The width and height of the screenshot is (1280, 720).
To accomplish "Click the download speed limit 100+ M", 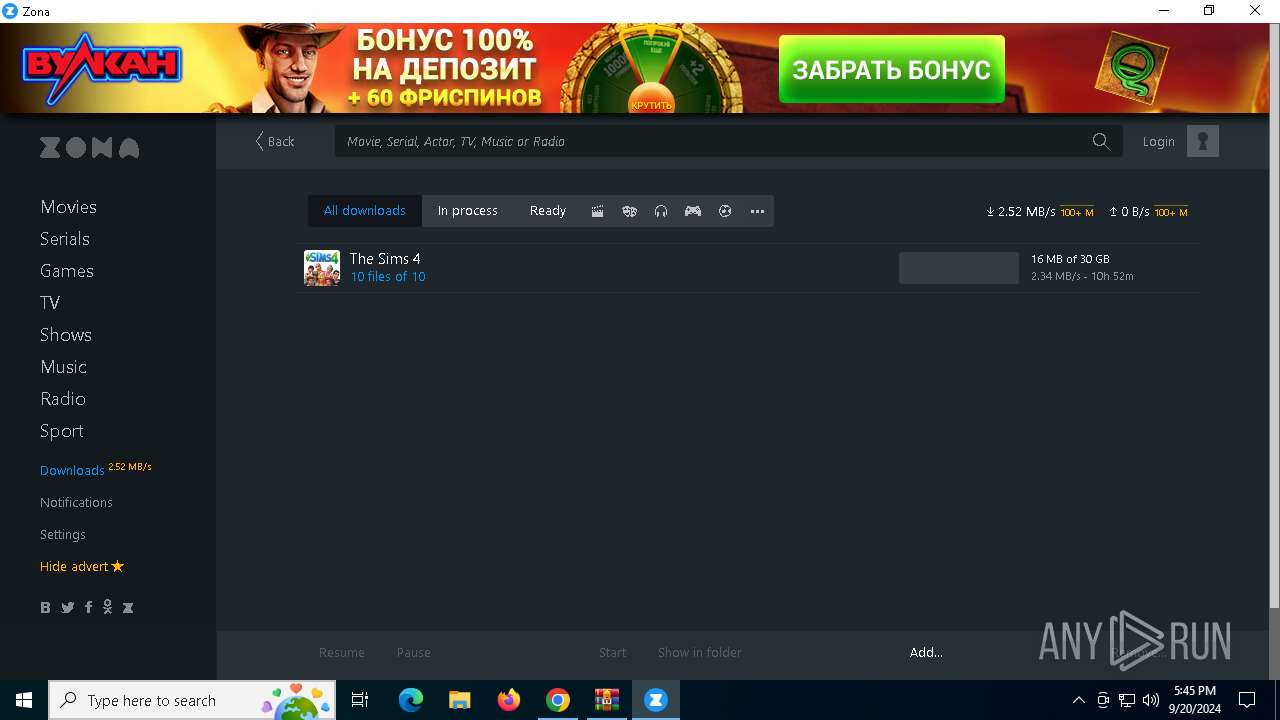I will coord(1077,212).
